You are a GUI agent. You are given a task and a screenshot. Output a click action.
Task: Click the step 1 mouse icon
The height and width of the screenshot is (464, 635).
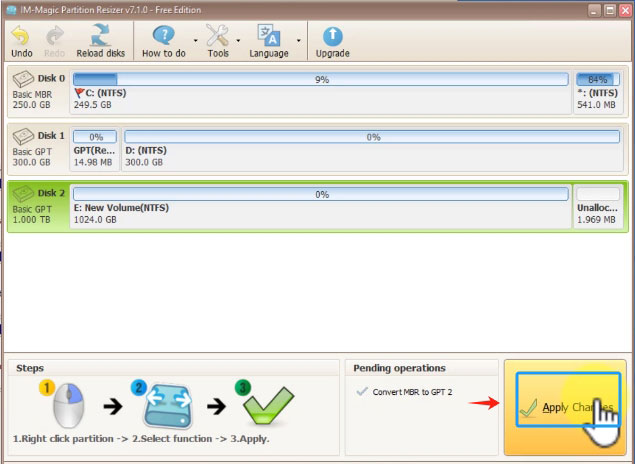click(x=68, y=405)
